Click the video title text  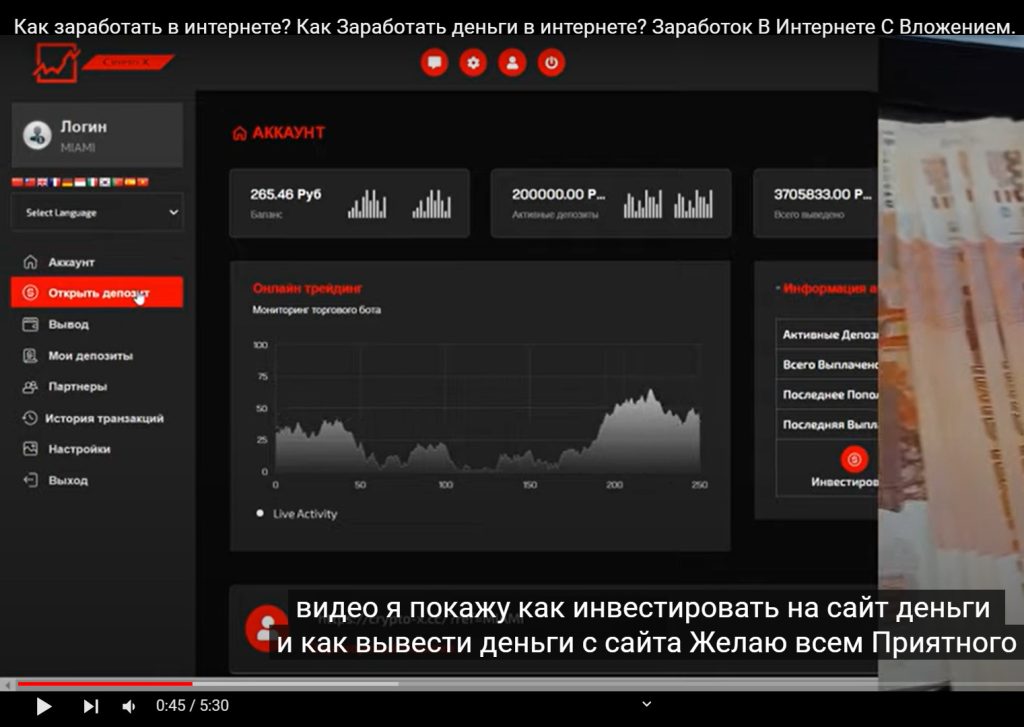515,27
